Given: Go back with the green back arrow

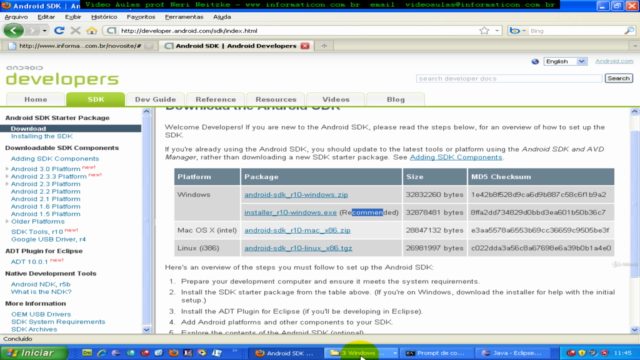Looking at the screenshot, I should coord(13,30).
